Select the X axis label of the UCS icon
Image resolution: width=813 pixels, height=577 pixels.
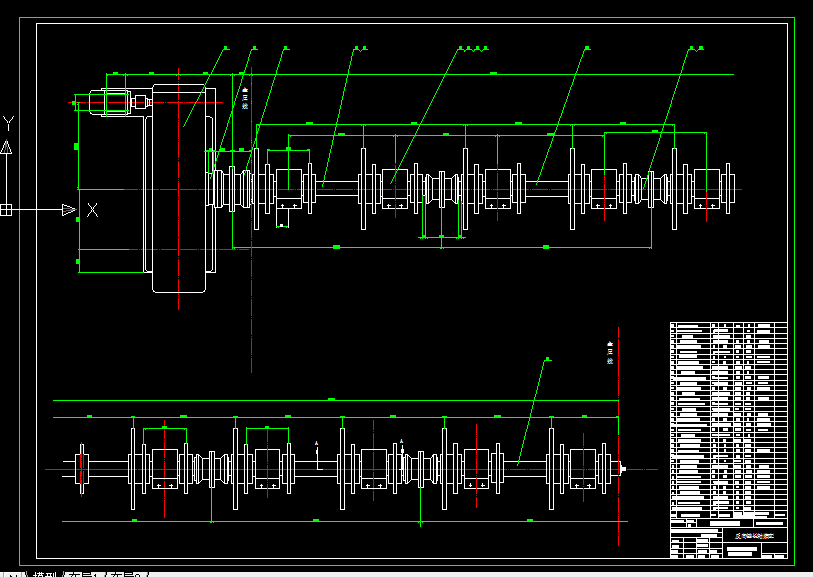coord(92,210)
